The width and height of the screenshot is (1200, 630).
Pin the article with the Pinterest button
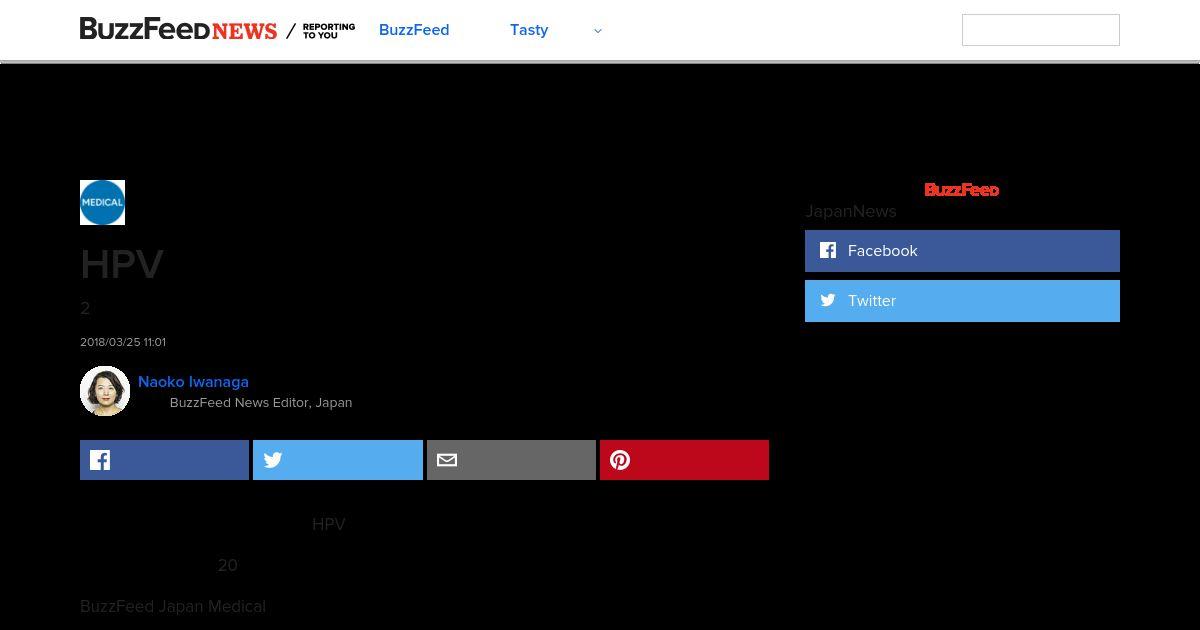tap(684, 460)
